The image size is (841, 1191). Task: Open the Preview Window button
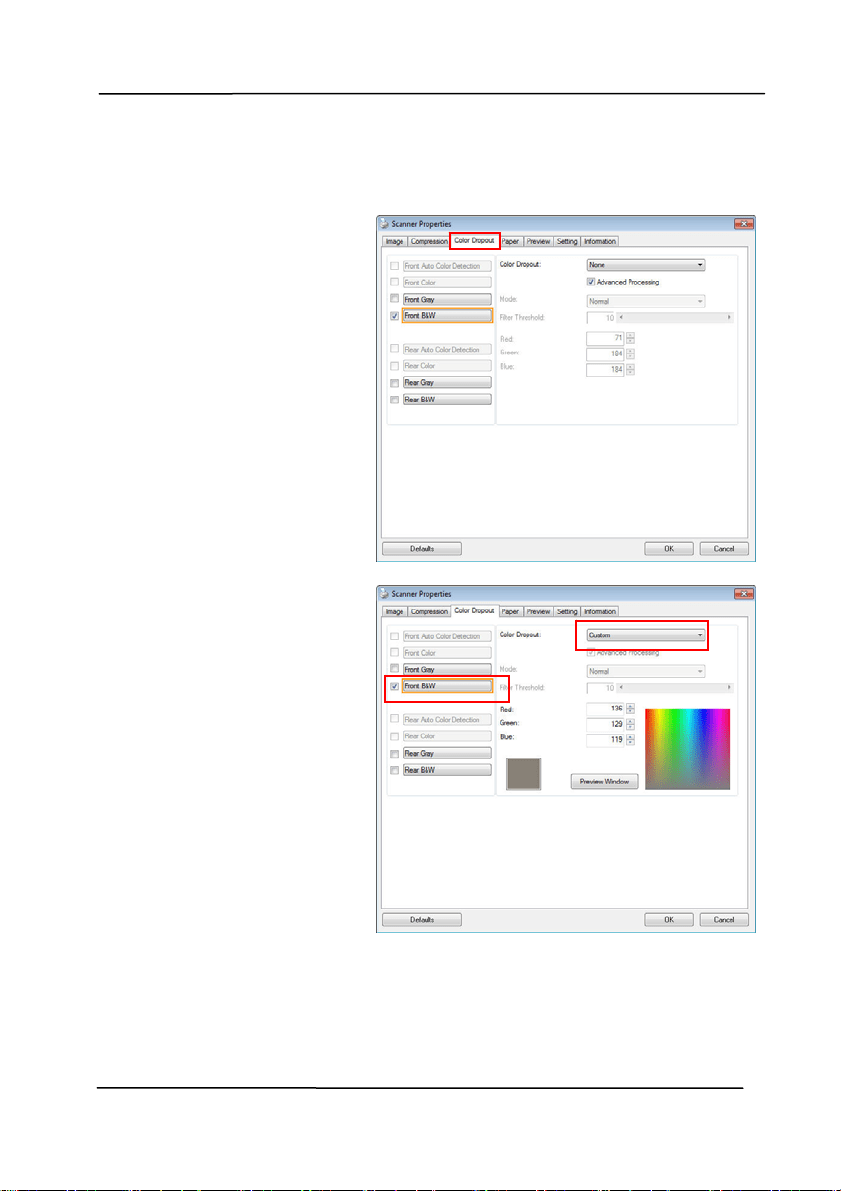pos(605,782)
